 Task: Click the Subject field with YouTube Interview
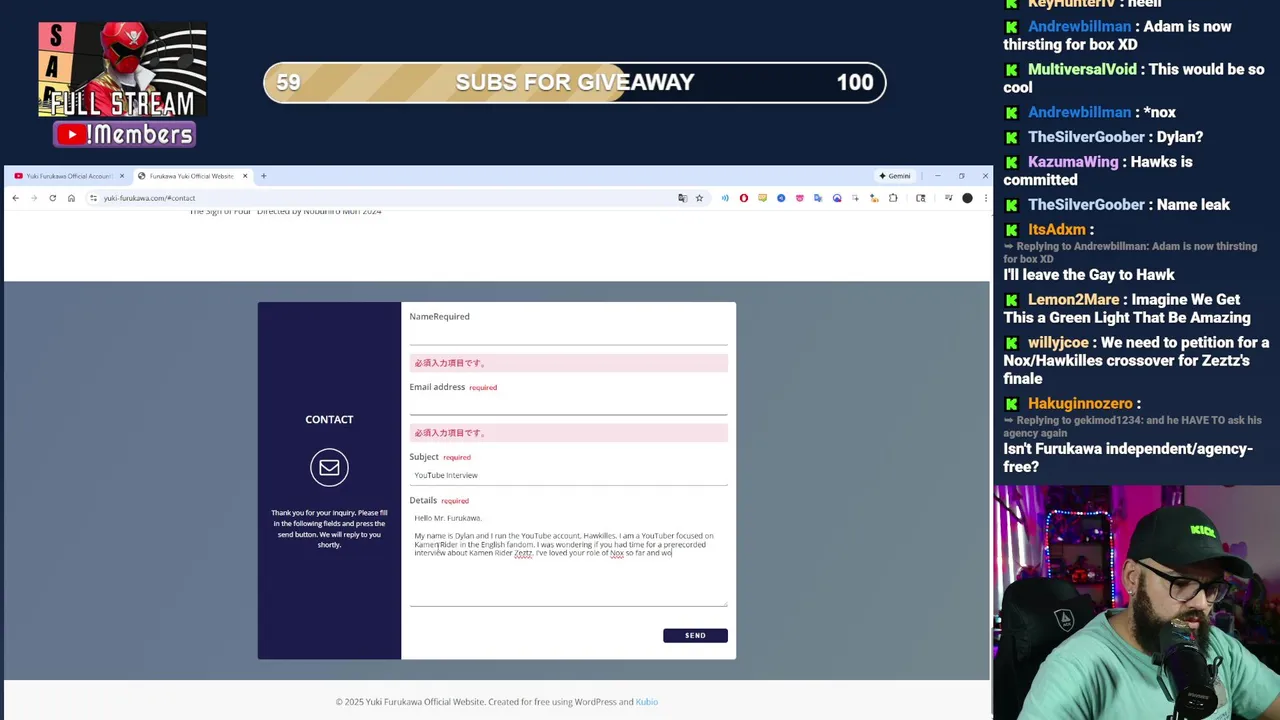pyautogui.click(x=568, y=475)
